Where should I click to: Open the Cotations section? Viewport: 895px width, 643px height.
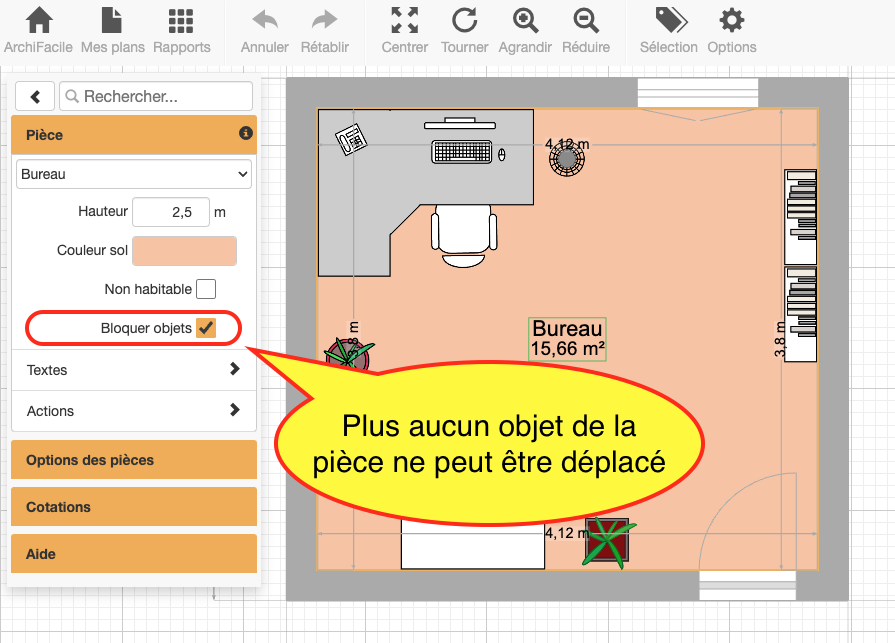pyautogui.click(x=133, y=507)
